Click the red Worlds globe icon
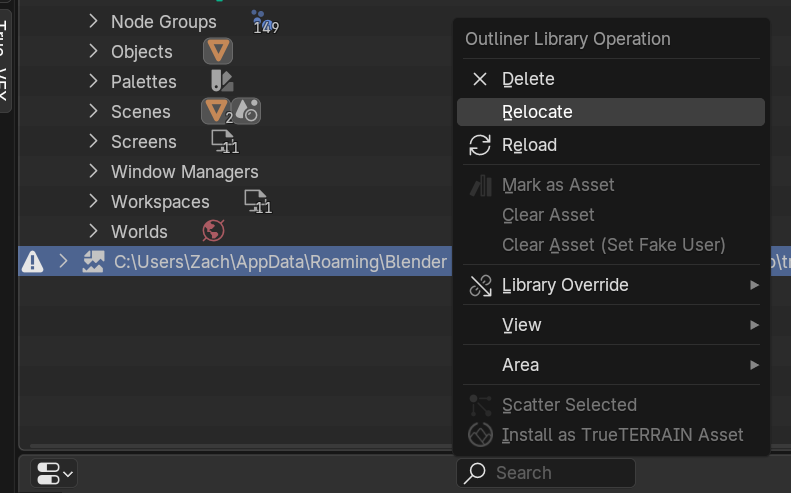The width and height of the screenshot is (791, 493). click(213, 231)
